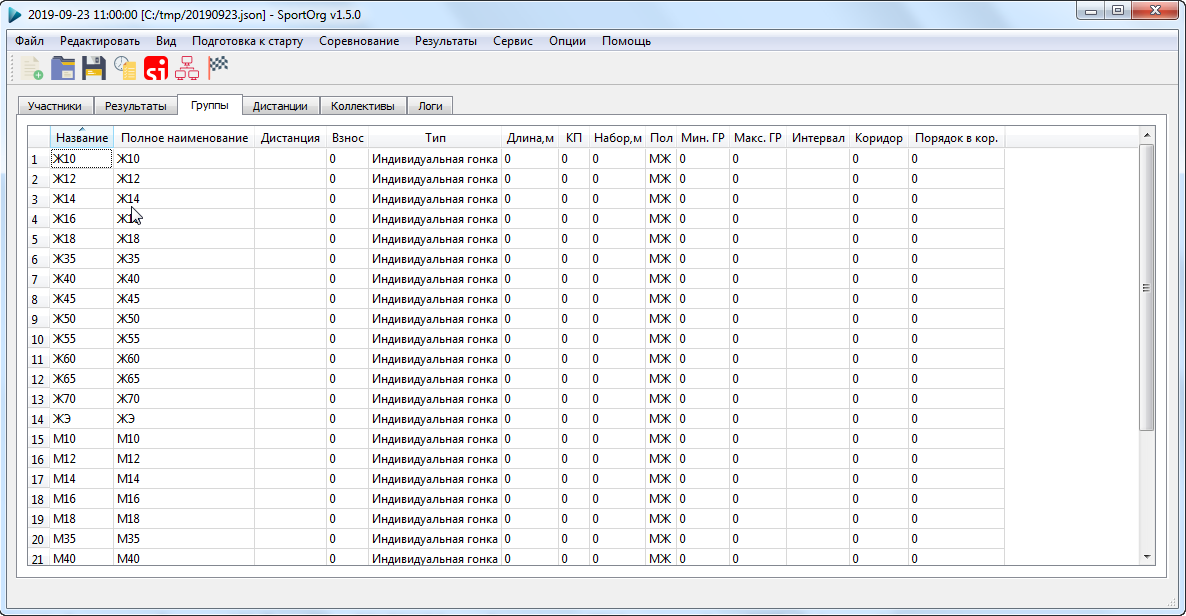Click Индивидуальная гонка in the М16 row
Image resolution: width=1186 pixels, height=616 pixels.
pyautogui.click(x=435, y=499)
